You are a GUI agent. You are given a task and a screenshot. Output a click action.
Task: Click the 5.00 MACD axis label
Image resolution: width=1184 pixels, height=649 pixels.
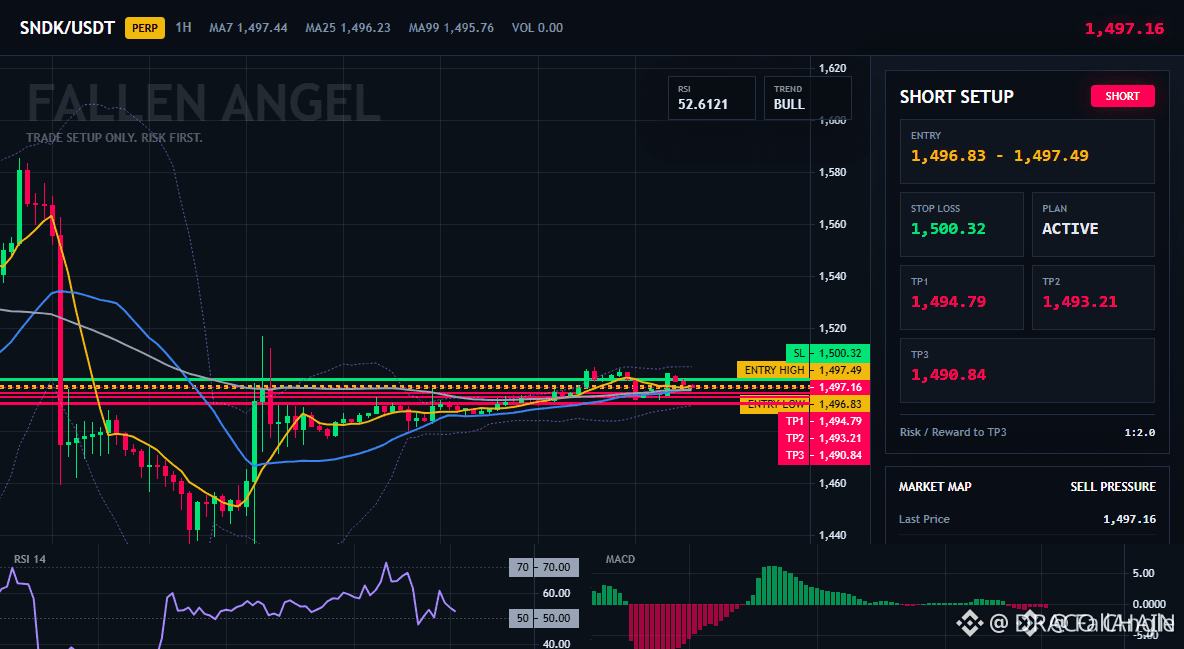tap(1143, 573)
